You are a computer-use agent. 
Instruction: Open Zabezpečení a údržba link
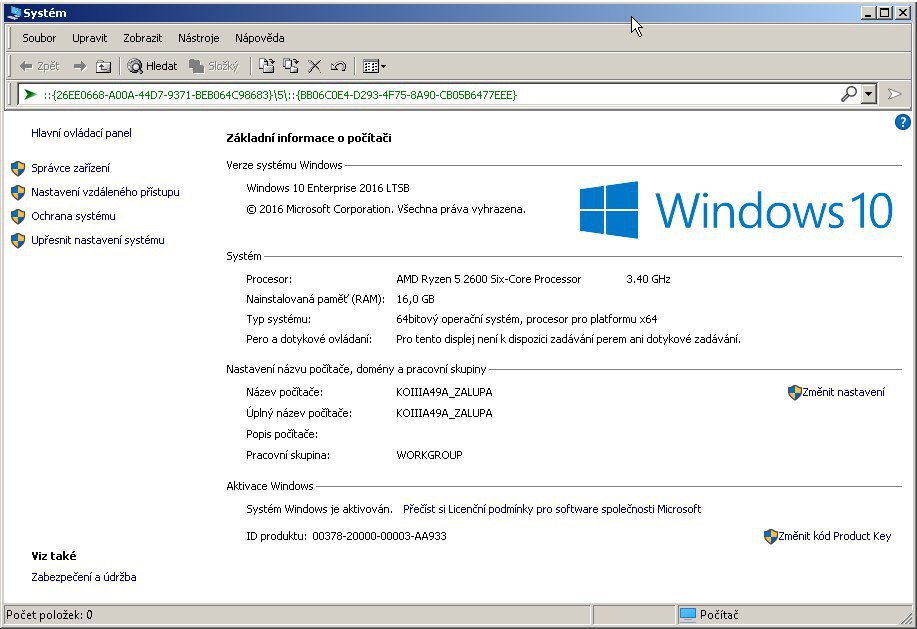tap(84, 576)
